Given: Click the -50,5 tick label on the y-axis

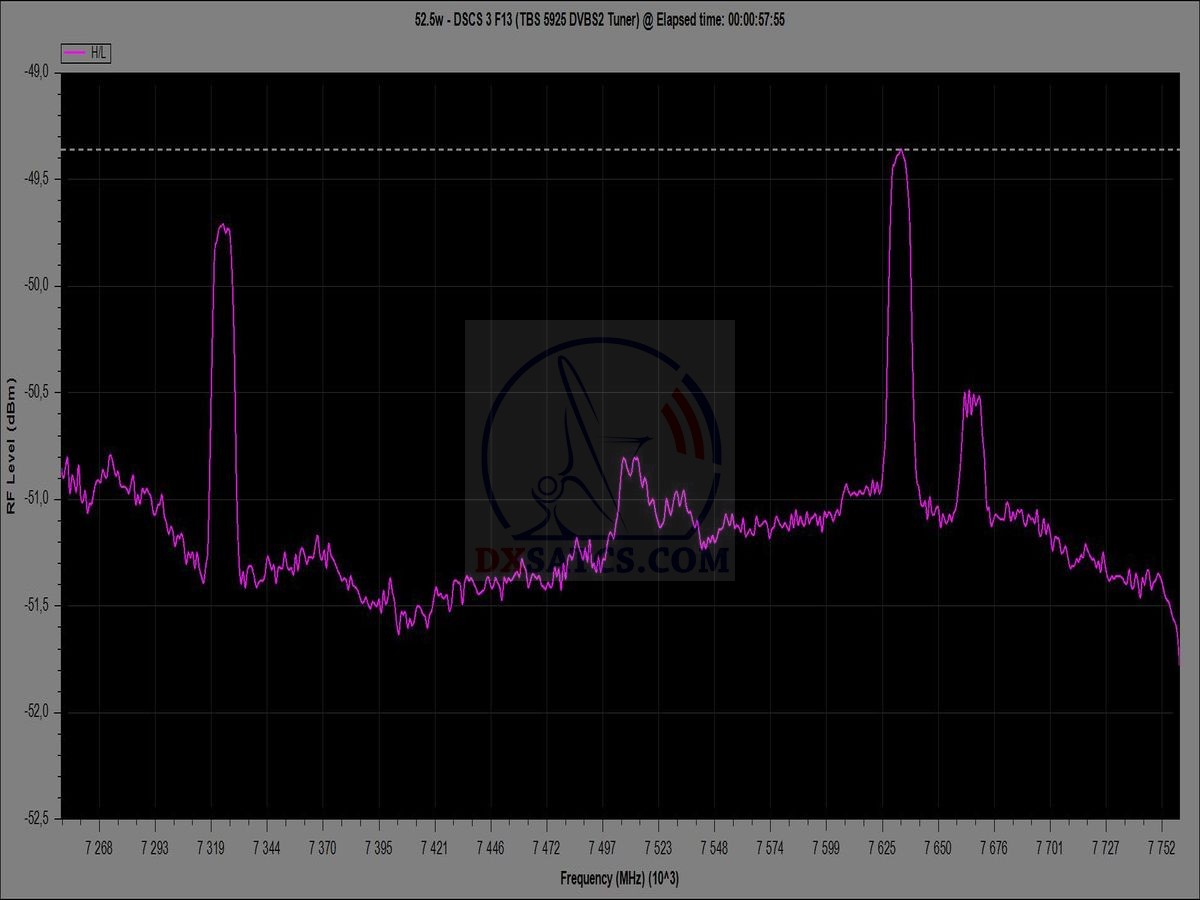Looking at the screenshot, I should (36, 392).
